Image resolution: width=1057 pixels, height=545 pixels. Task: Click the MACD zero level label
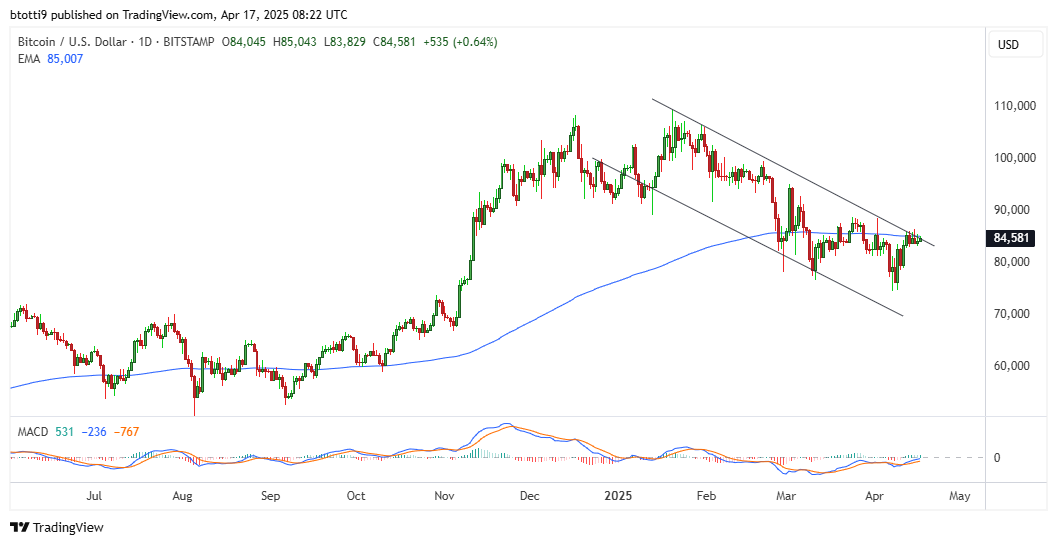tap(996, 458)
